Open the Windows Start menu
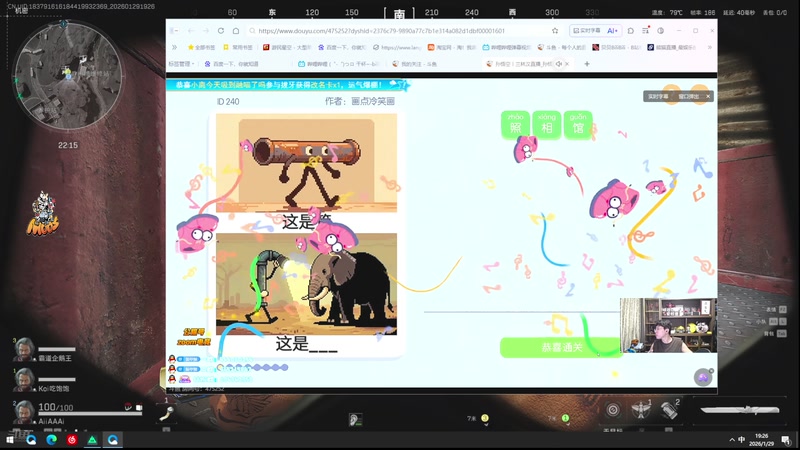The width and height of the screenshot is (800, 450). [x=10, y=439]
